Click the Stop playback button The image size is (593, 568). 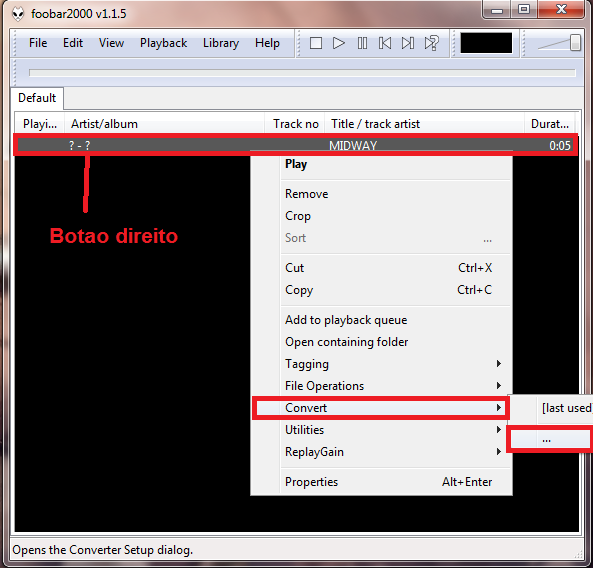coord(316,43)
